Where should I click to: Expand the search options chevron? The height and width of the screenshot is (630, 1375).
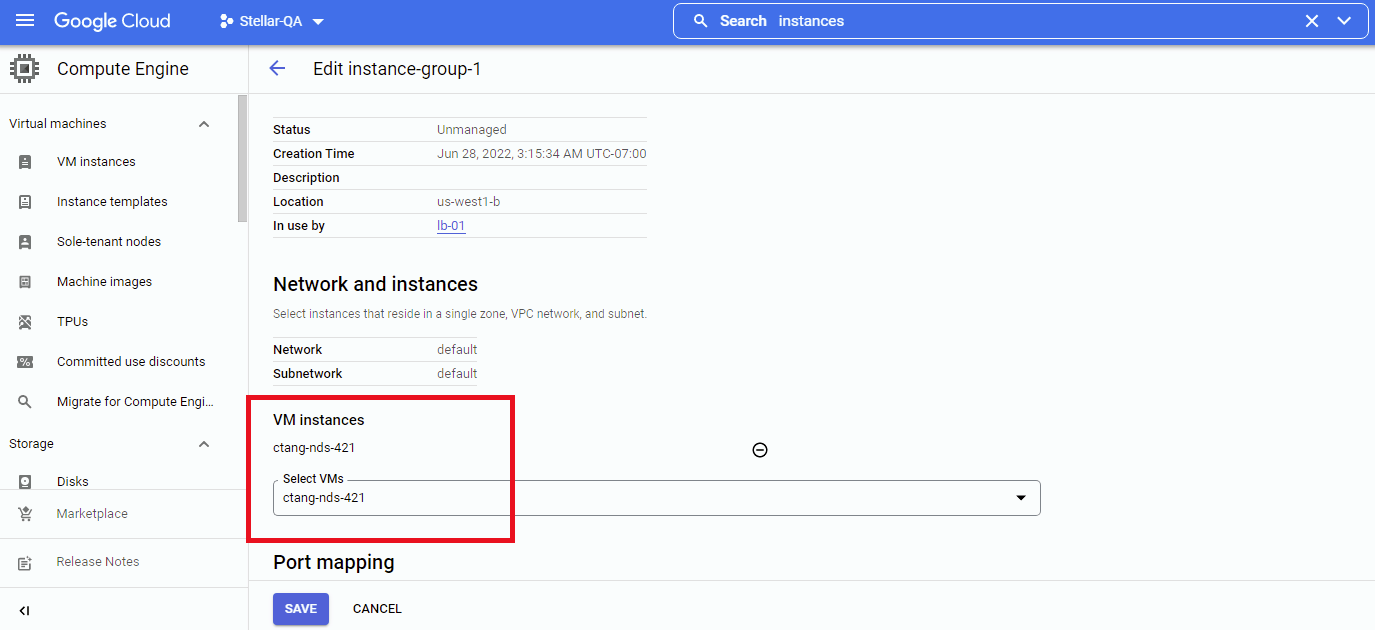pos(1344,21)
